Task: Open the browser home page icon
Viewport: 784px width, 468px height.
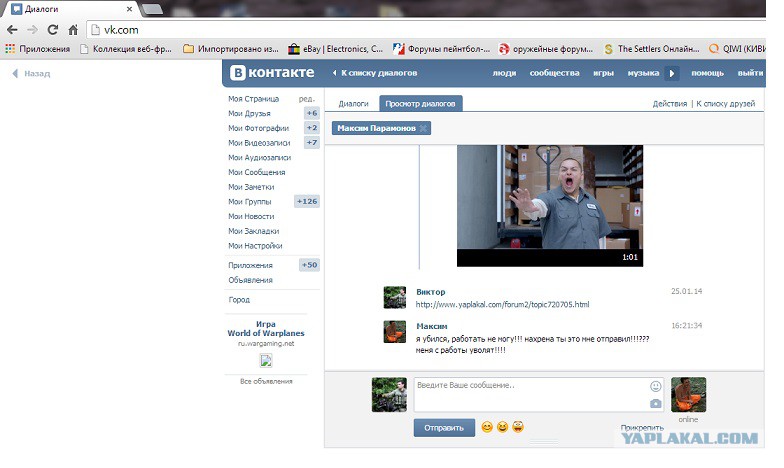Action: tap(73, 30)
